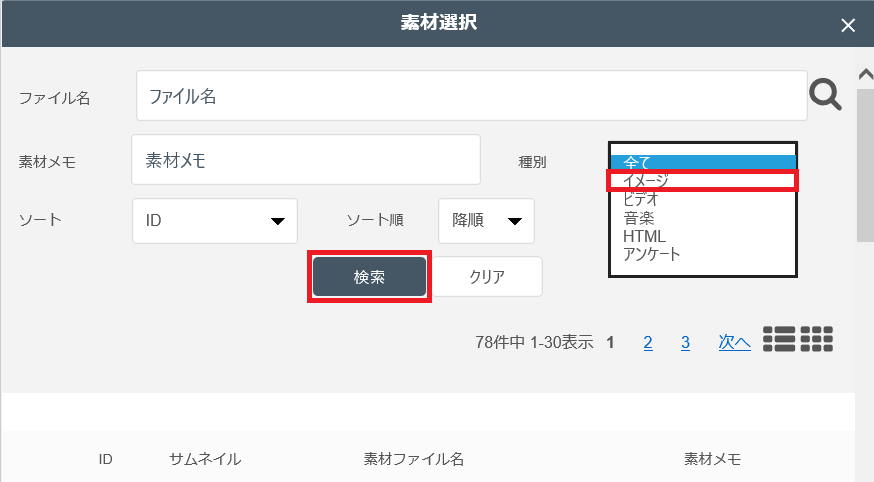
Task: Focus the ファイル名 text field
Action: coord(471,96)
